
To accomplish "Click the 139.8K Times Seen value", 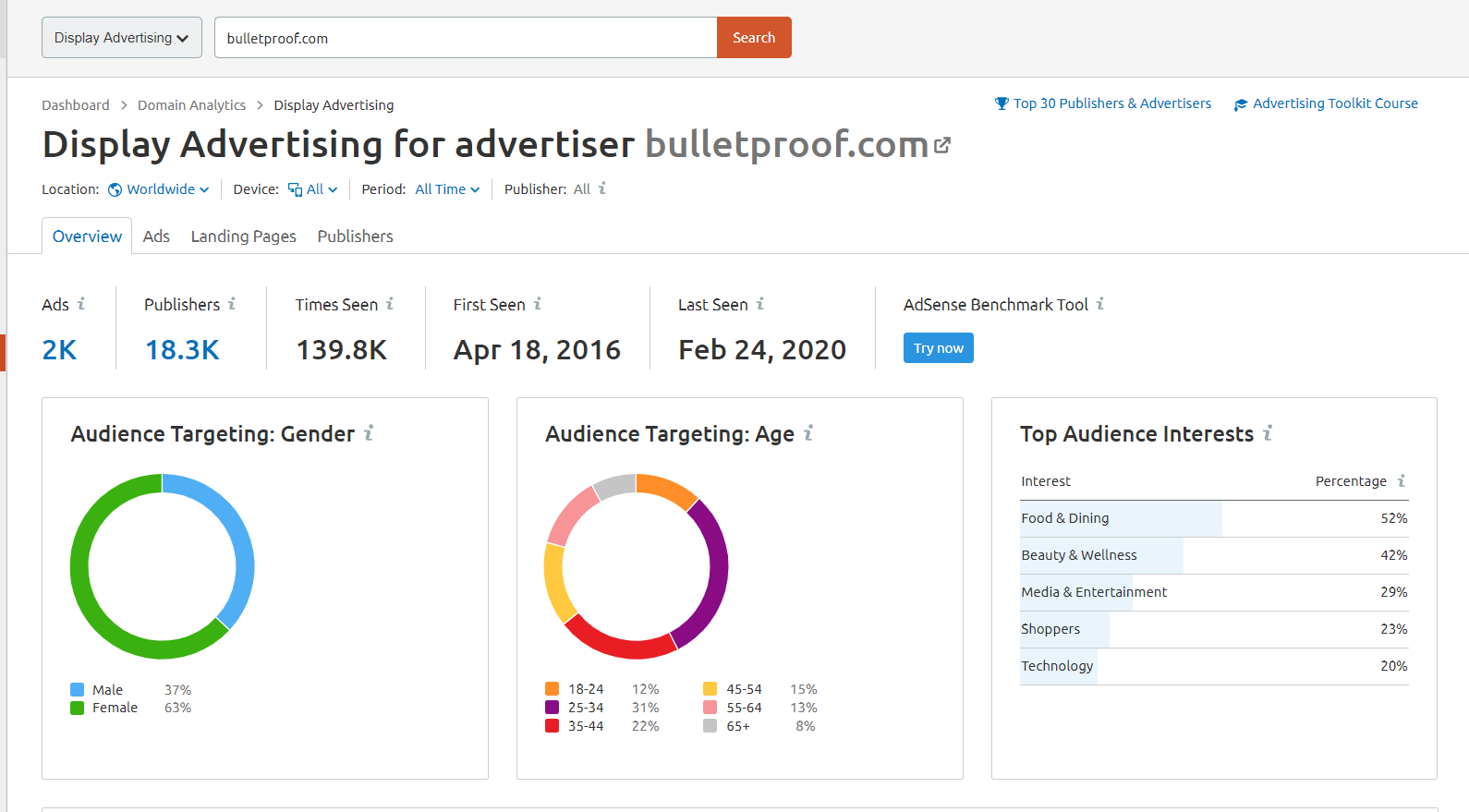I will coord(342,350).
